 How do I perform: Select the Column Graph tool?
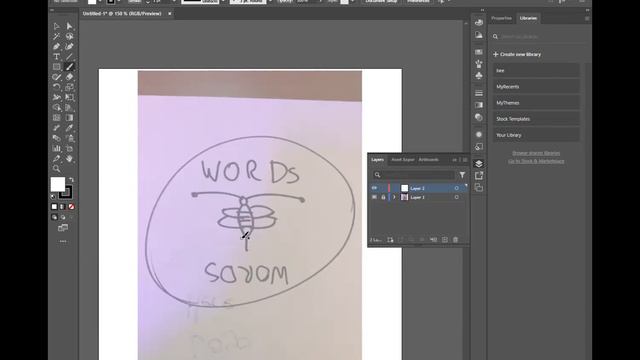[57, 149]
